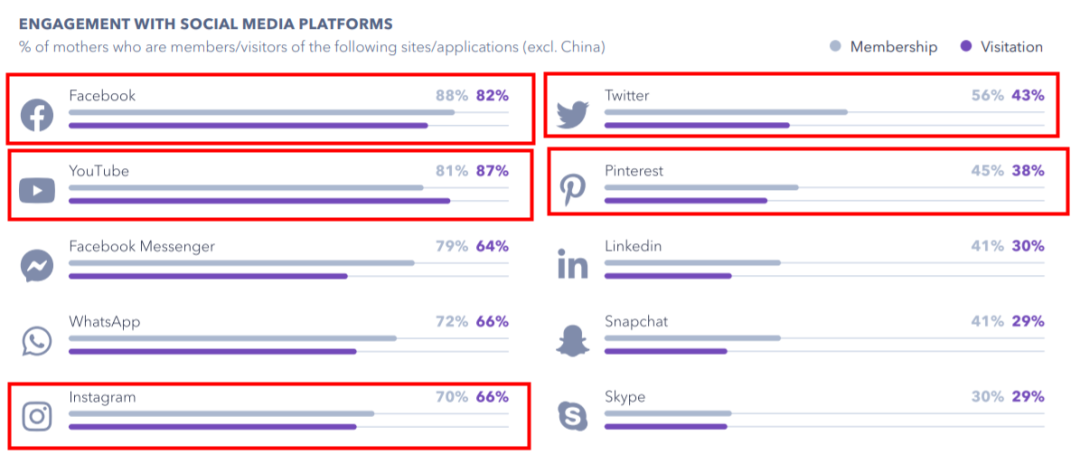Click the Skype logo icon

573,415
